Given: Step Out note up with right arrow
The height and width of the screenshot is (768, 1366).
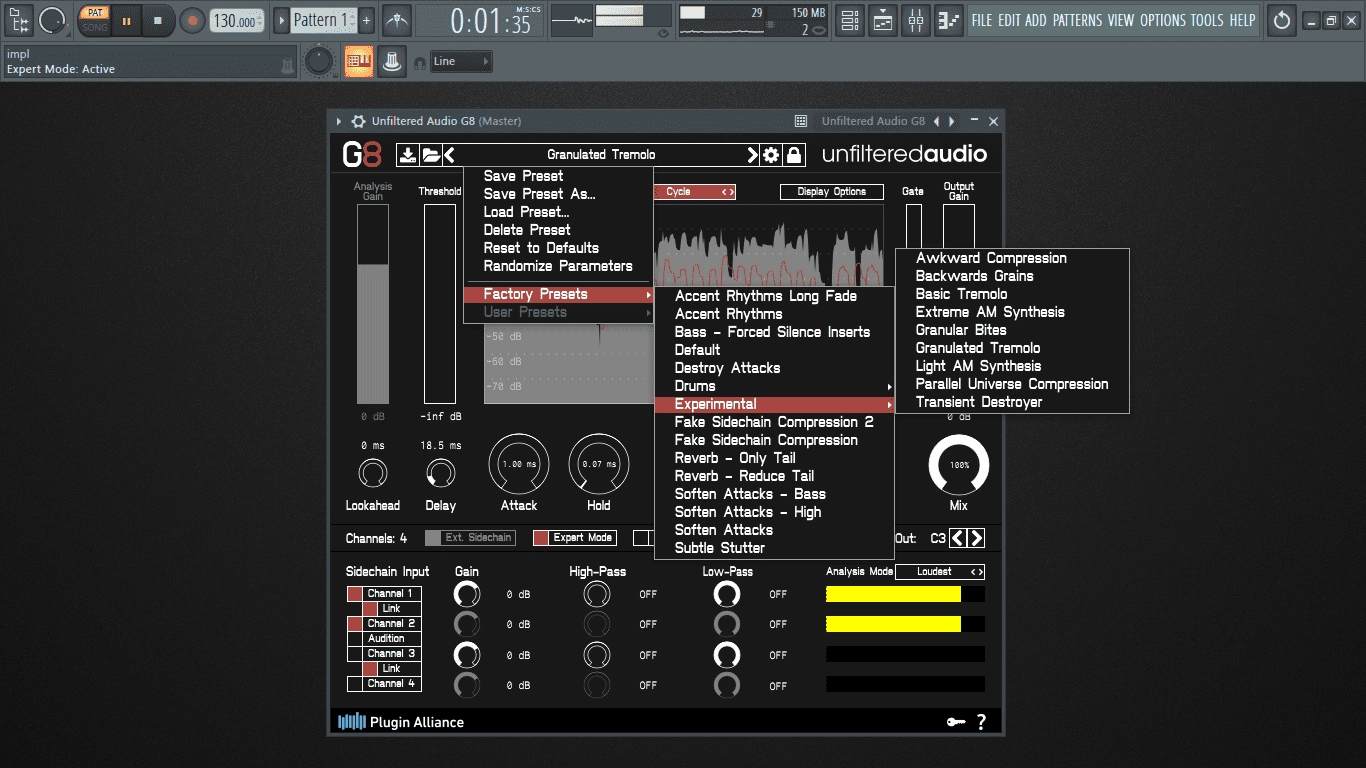Looking at the screenshot, I should pyautogui.click(x=976, y=538).
